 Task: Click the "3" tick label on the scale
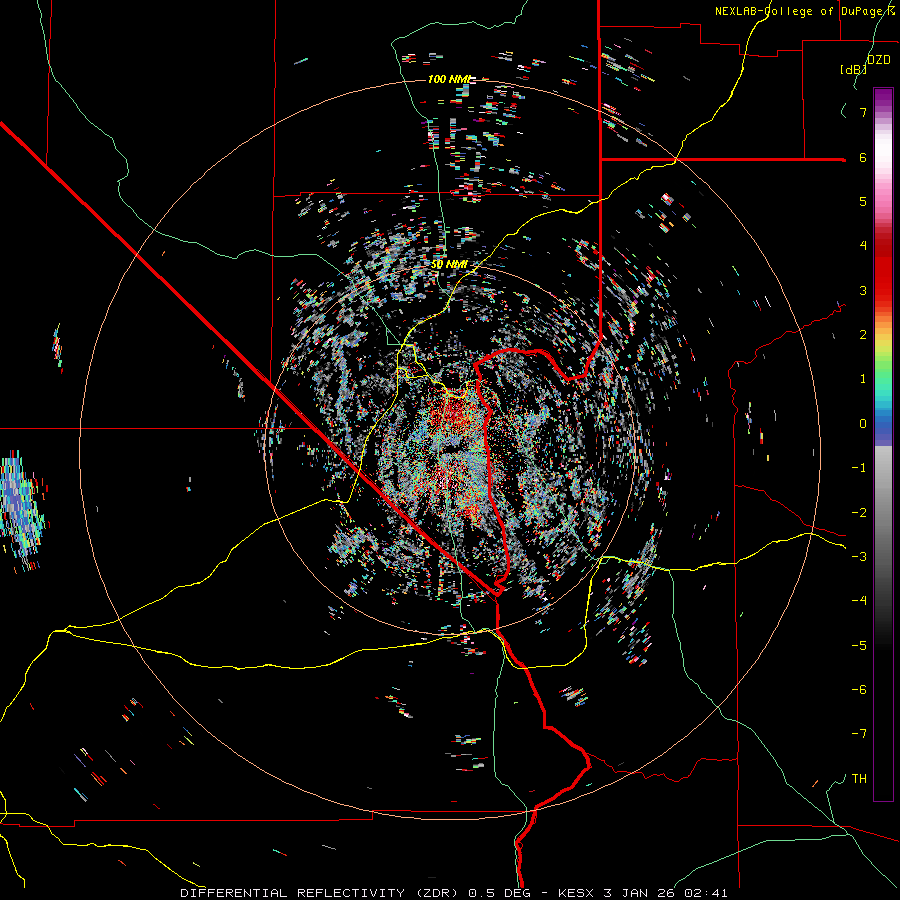[x=863, y=290]
